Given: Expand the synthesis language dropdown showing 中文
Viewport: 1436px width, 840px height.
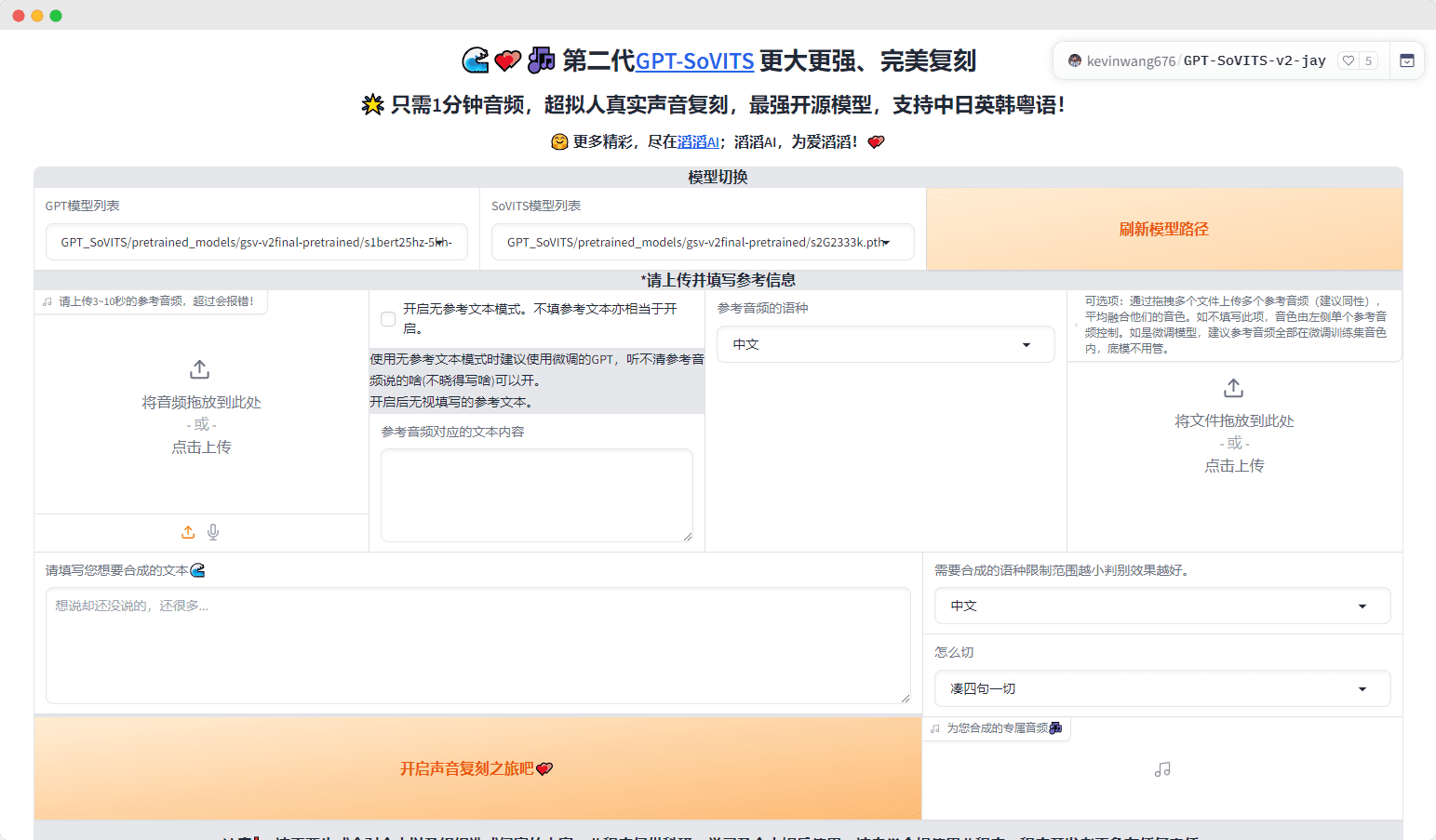Looking at the screenshot, I should [x=1162, y=606].
